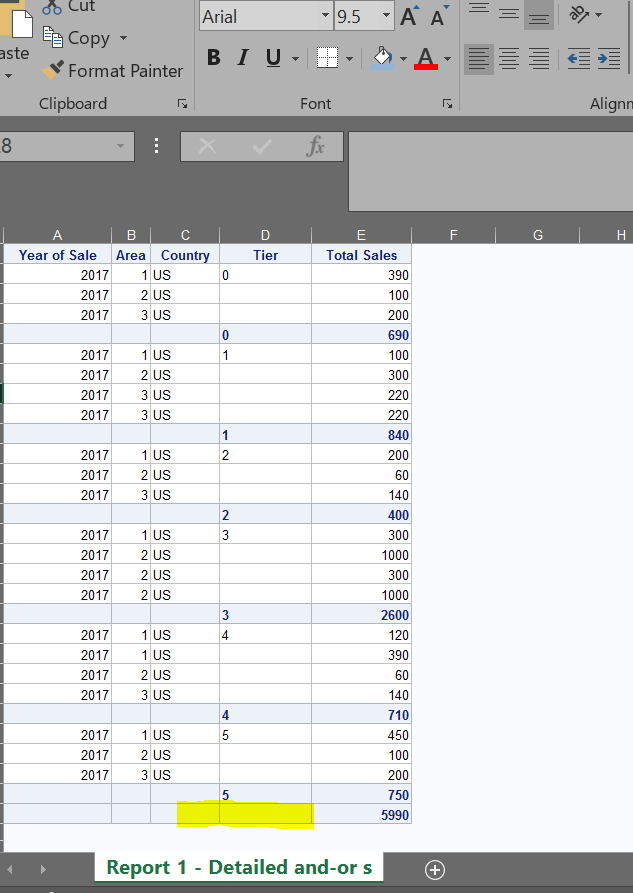This screenshot has height=893, width=633.
Task: Click the Copy icon
Action: tap(54, 38)
